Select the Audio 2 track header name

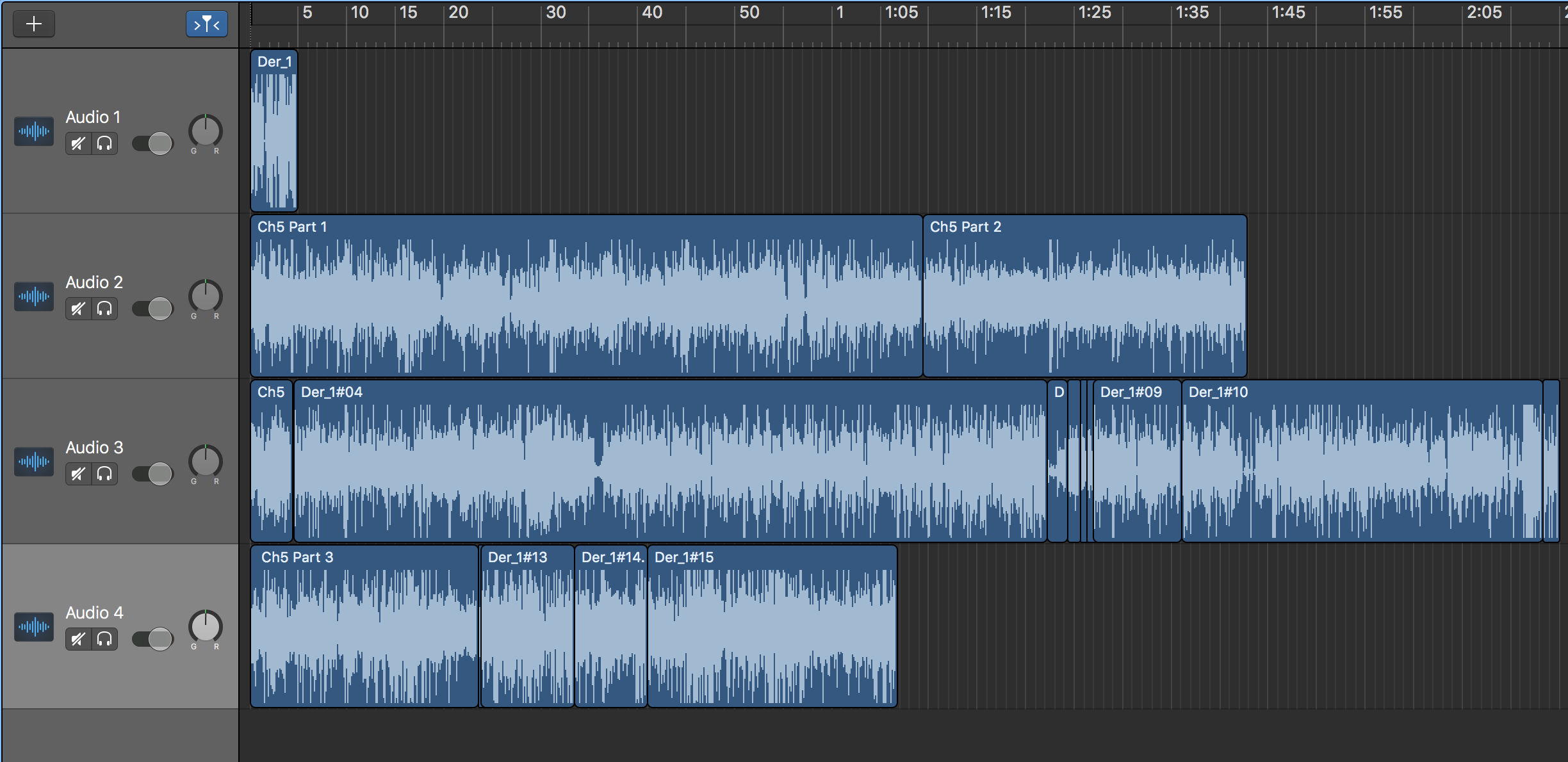point(94,282)
